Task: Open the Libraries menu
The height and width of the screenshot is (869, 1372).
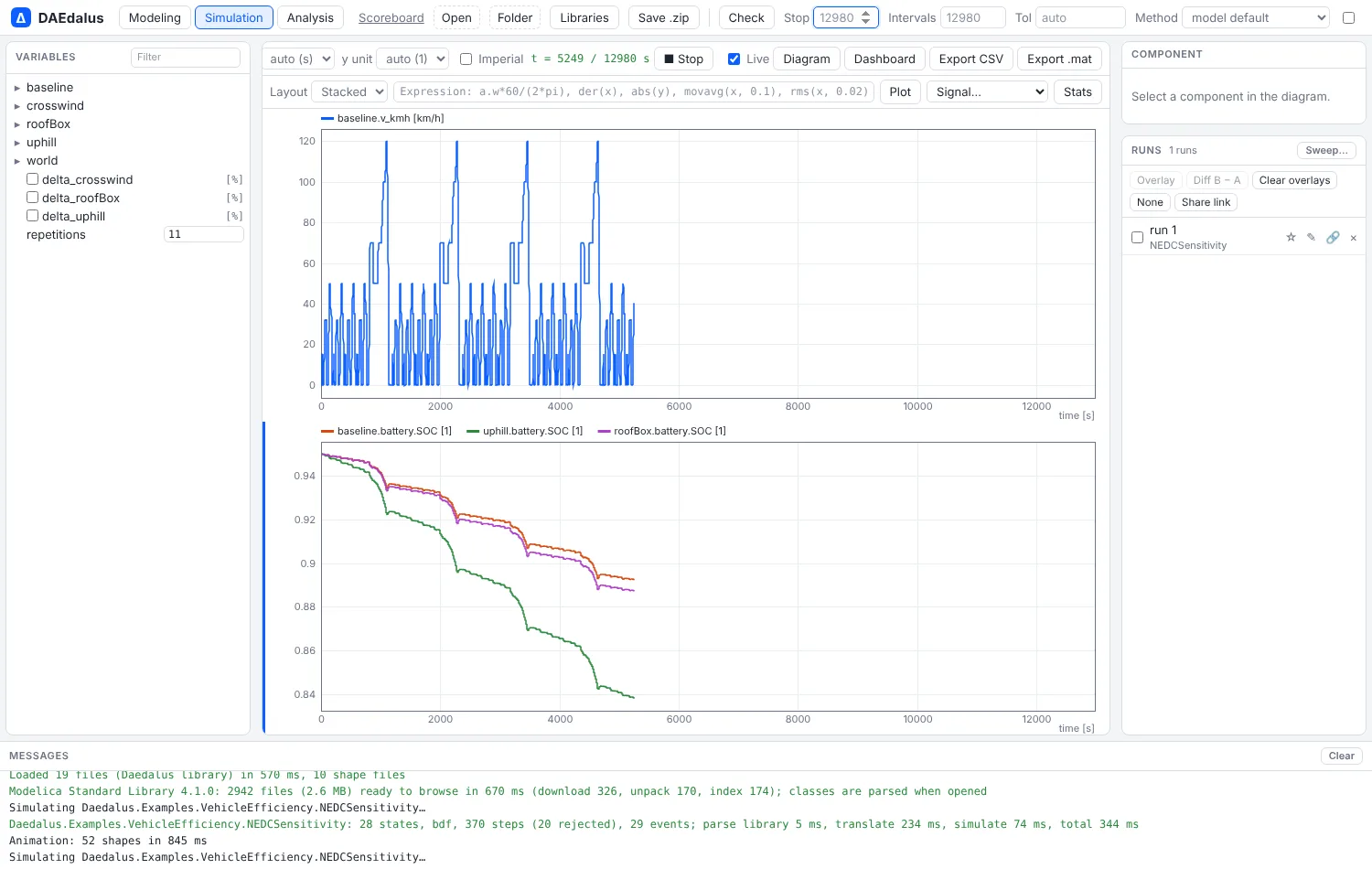Action: point(584,17)
